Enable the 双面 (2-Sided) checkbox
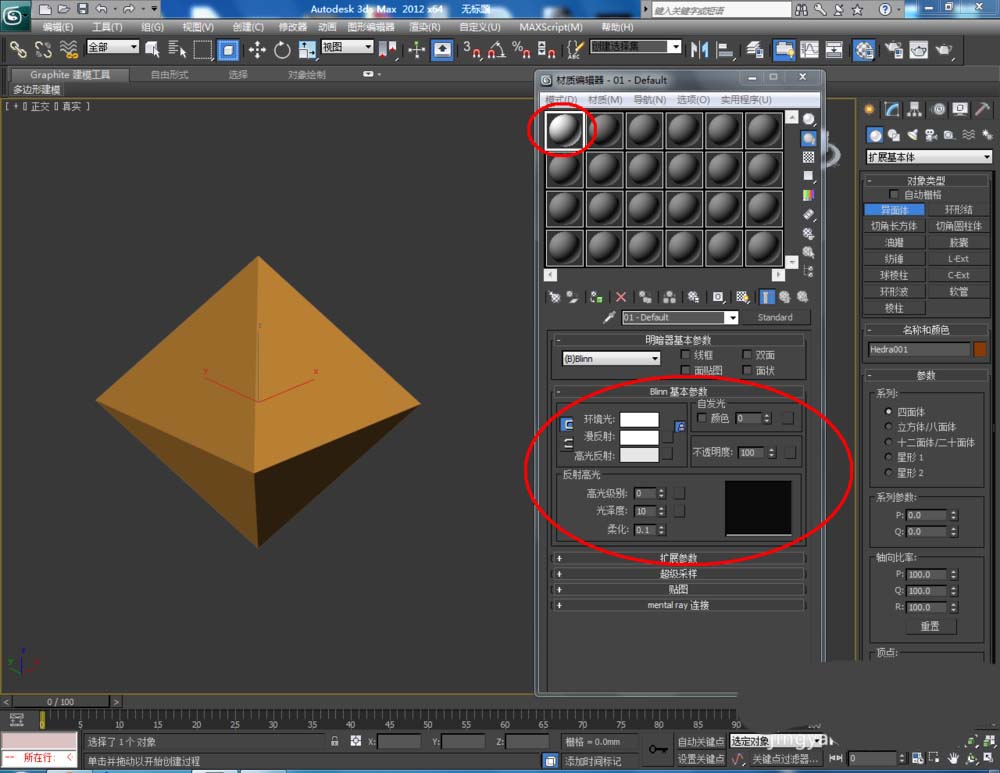The width and height of the screenshot is (1000, 773). coord(747,355)
